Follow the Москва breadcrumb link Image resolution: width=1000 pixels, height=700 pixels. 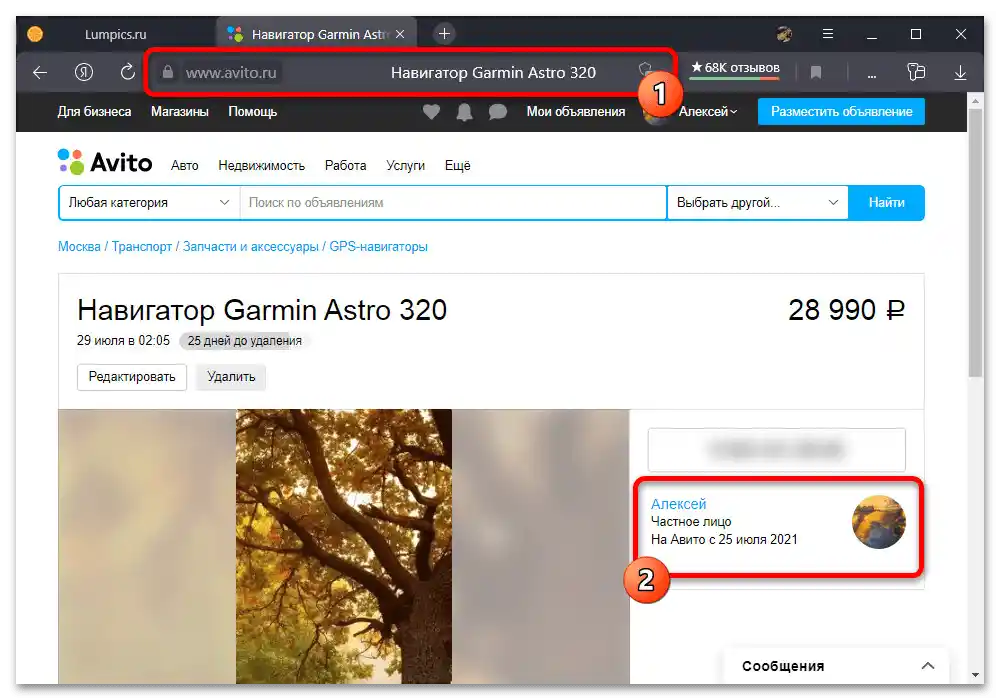point(79,247)
